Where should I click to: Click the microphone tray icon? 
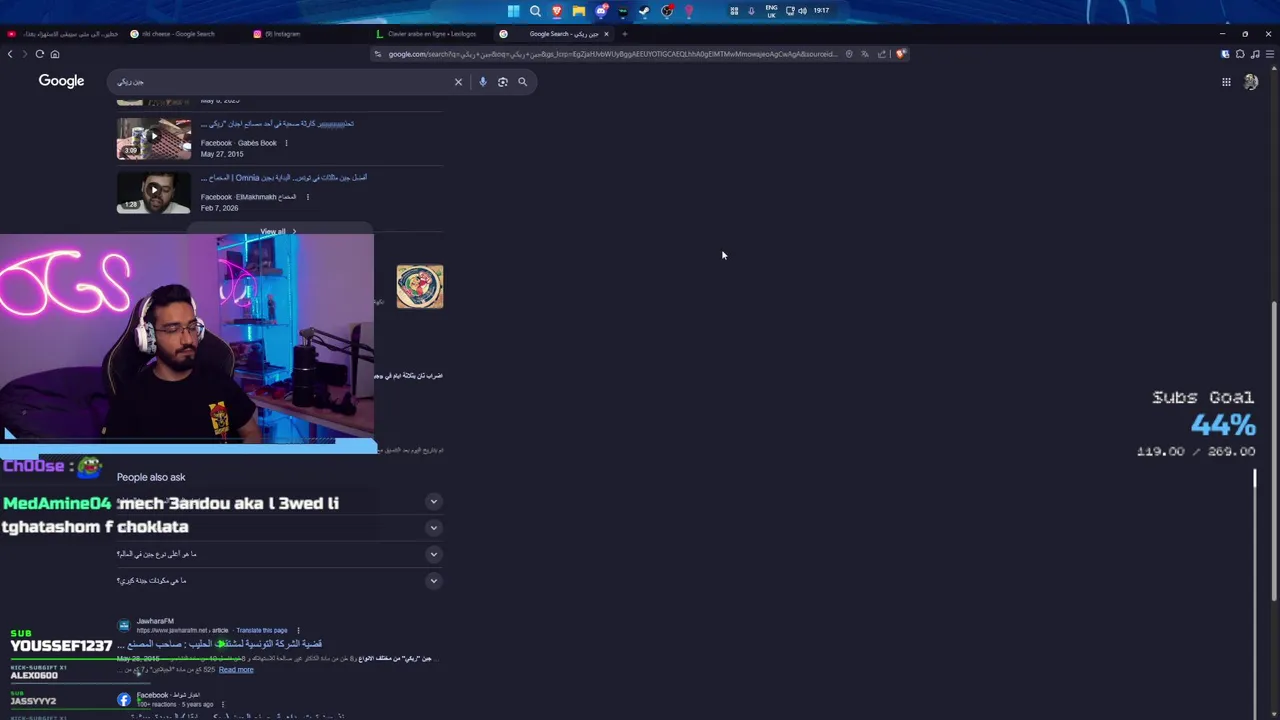[x=751, y=11]
